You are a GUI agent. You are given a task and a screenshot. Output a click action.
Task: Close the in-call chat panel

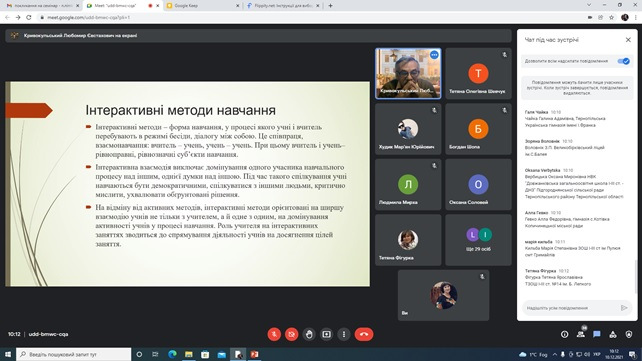(x=628, y=40)
